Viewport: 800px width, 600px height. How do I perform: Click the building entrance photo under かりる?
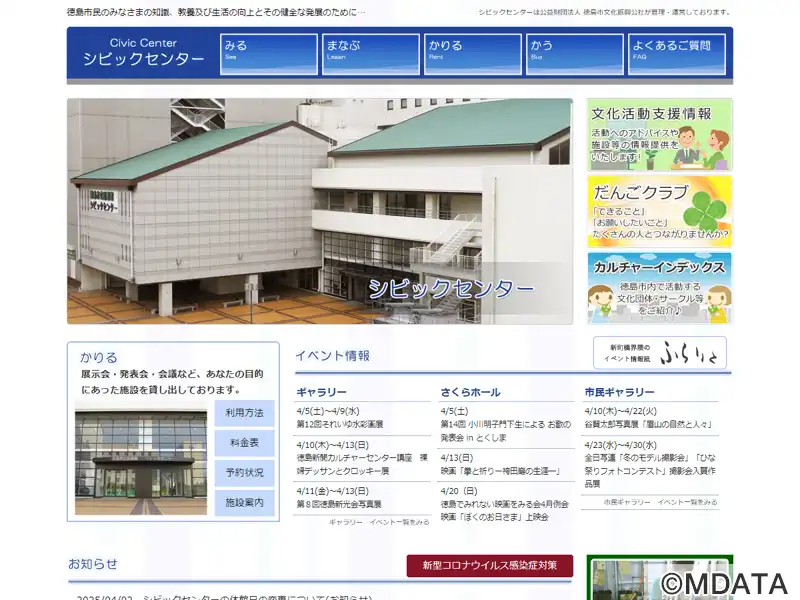[141, 458]
